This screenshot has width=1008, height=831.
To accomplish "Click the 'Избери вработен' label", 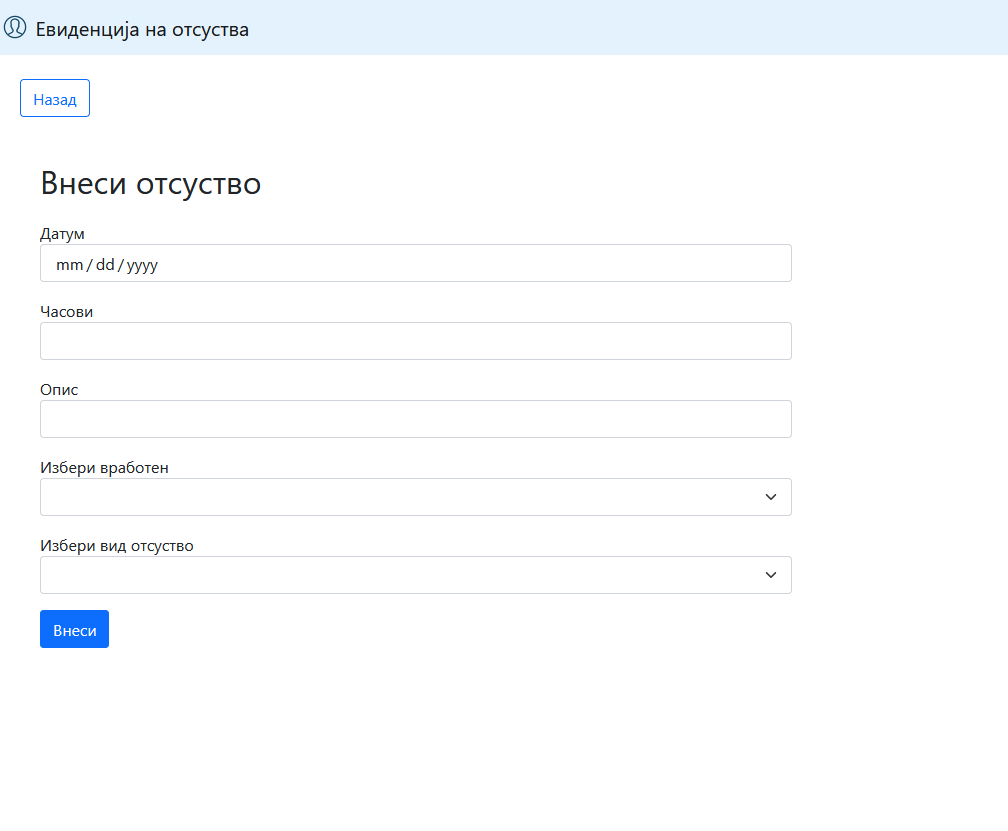I will point(104,468).
